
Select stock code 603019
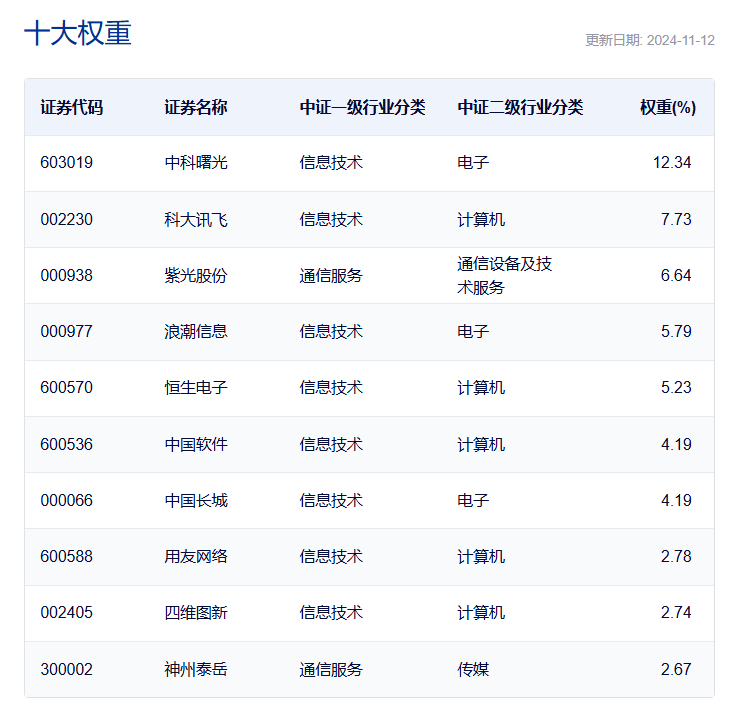(67, 162)
